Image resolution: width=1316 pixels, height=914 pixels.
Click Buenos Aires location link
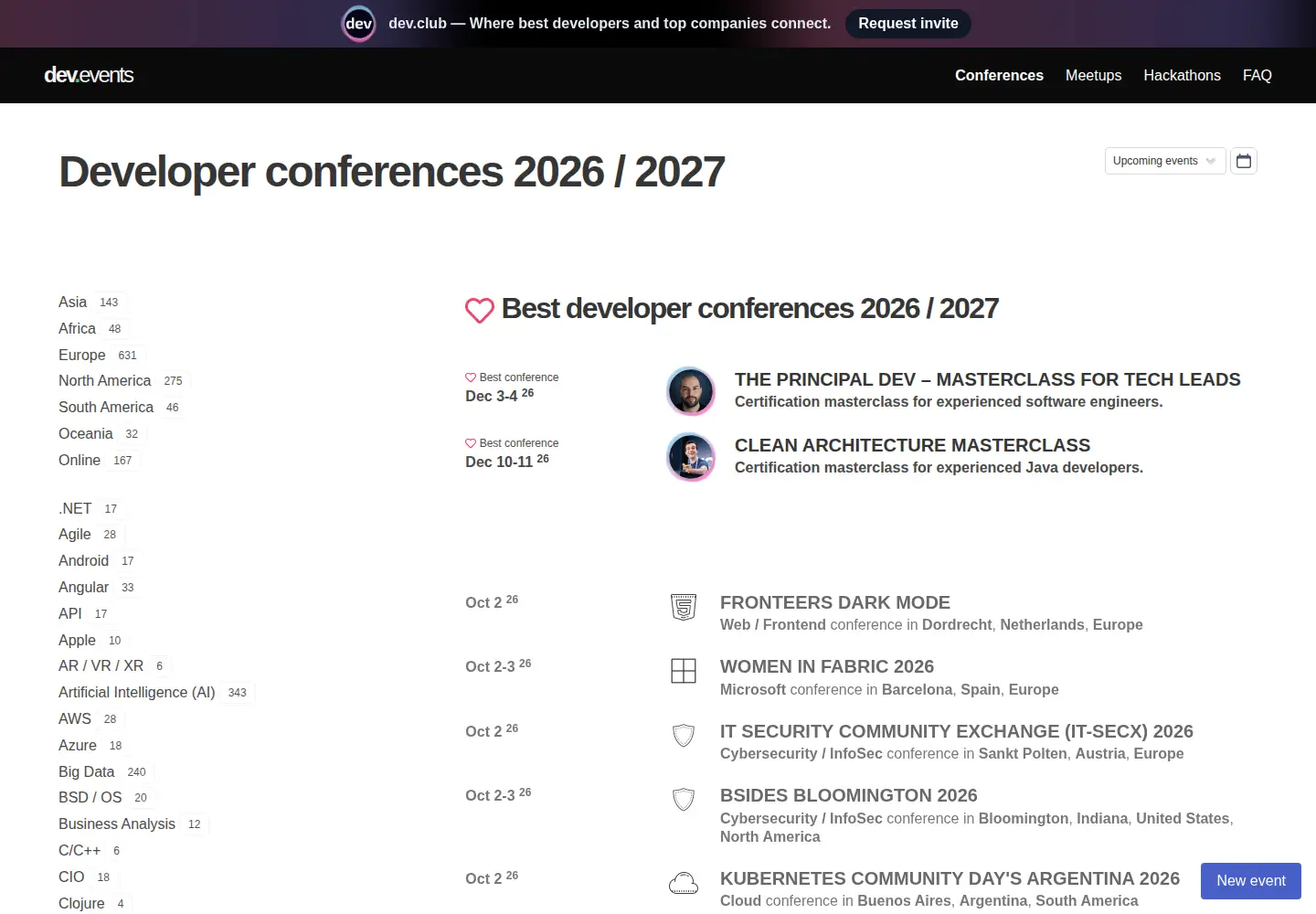pos(904,900)
